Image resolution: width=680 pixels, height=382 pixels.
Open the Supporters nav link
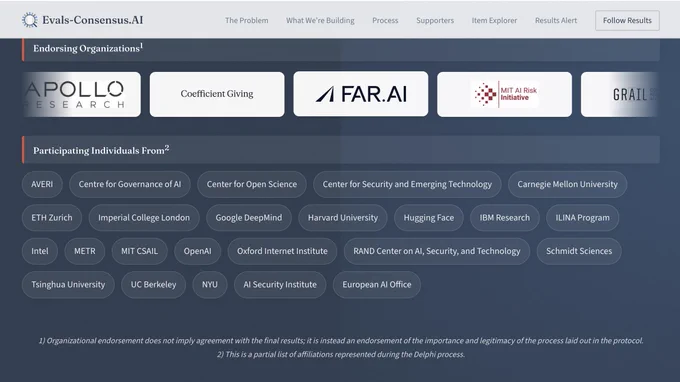[435, 20]
